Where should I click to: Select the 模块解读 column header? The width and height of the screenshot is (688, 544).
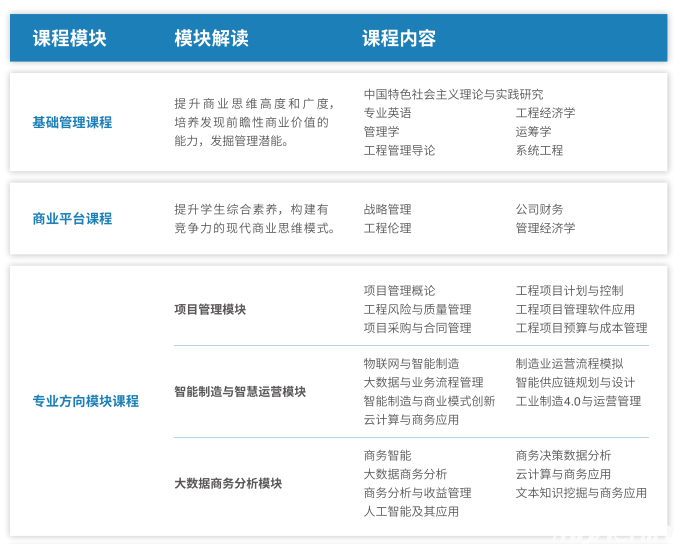pos(211,38)
